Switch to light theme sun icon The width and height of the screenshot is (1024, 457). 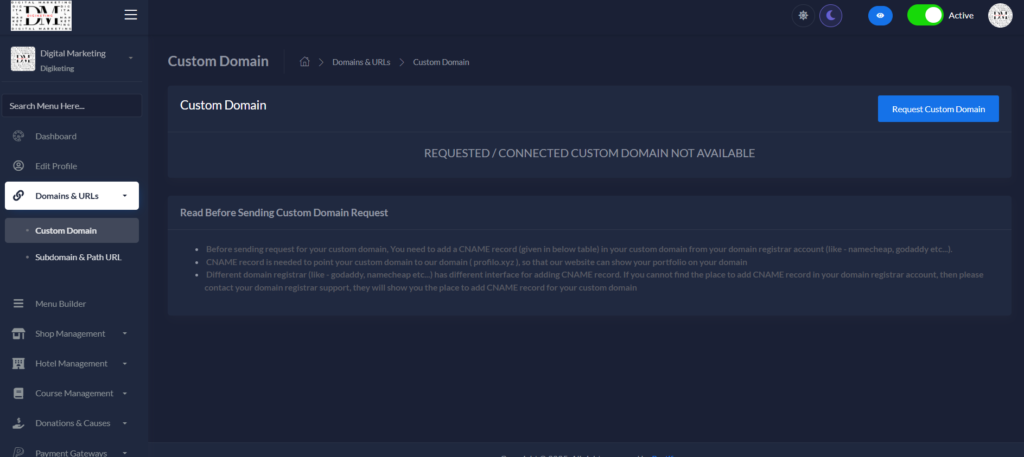[803, 16]
